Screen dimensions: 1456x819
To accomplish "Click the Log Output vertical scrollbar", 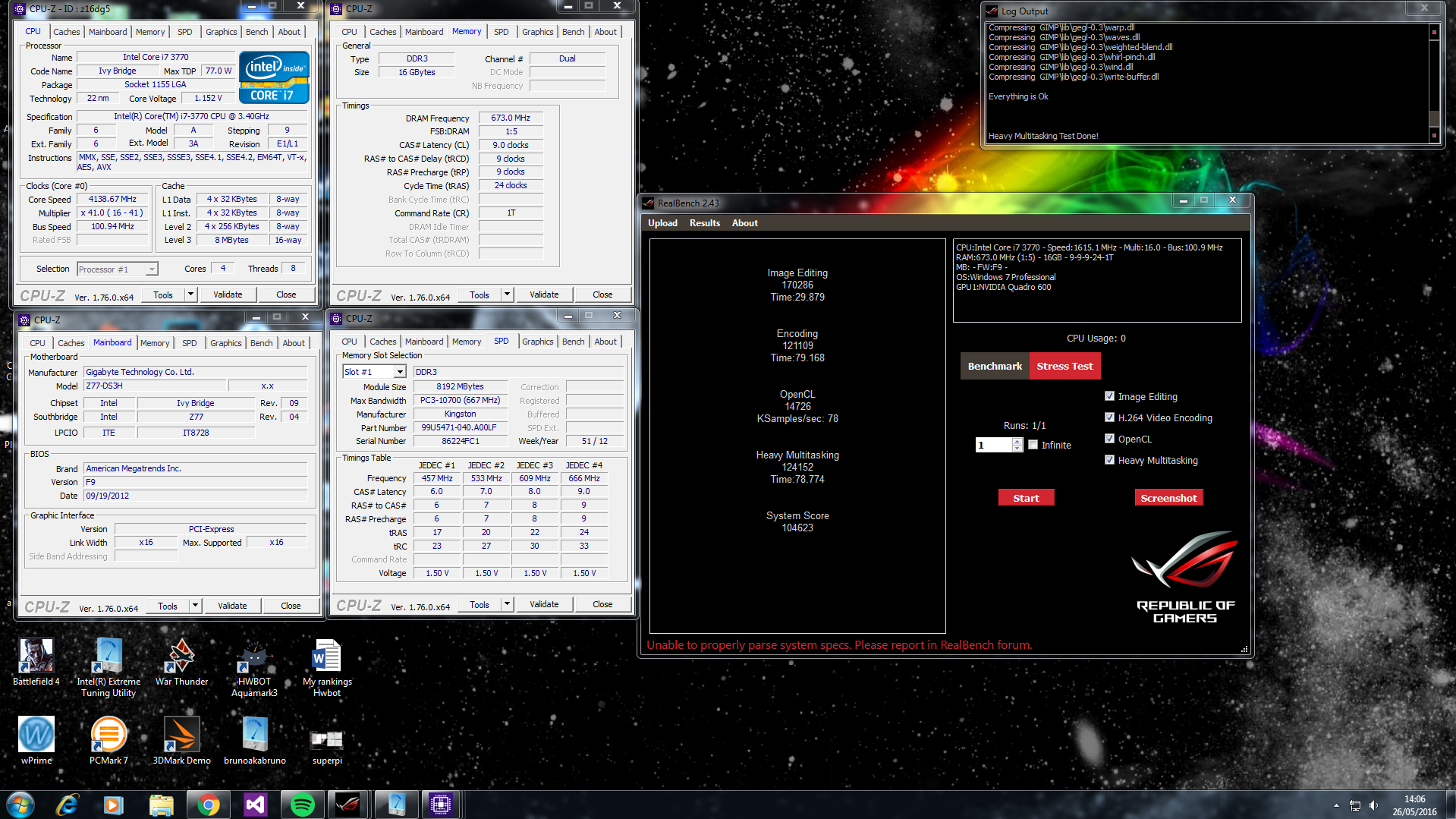I will pos(1434,83).
